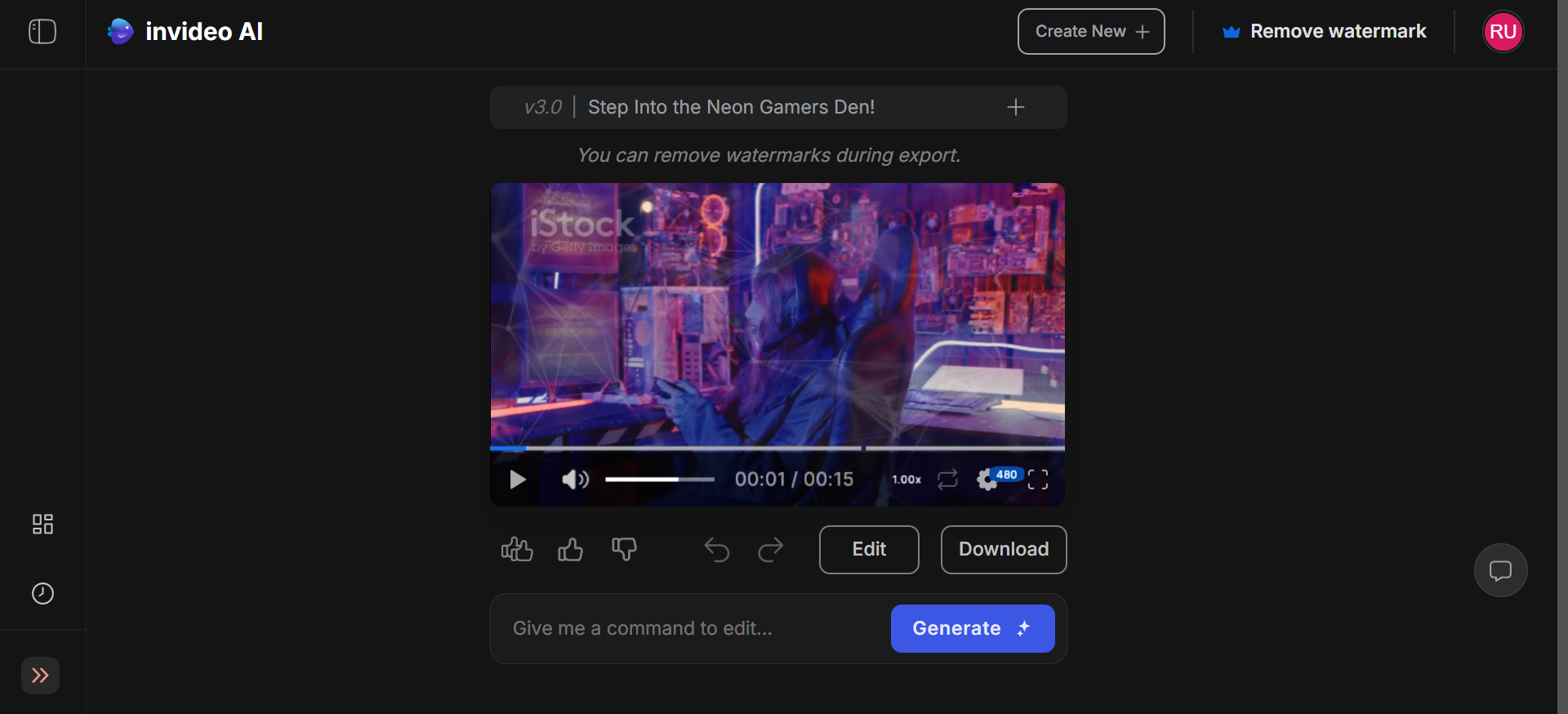Click the Download button
This screenshot has height=714, width=1568.
1004,550
